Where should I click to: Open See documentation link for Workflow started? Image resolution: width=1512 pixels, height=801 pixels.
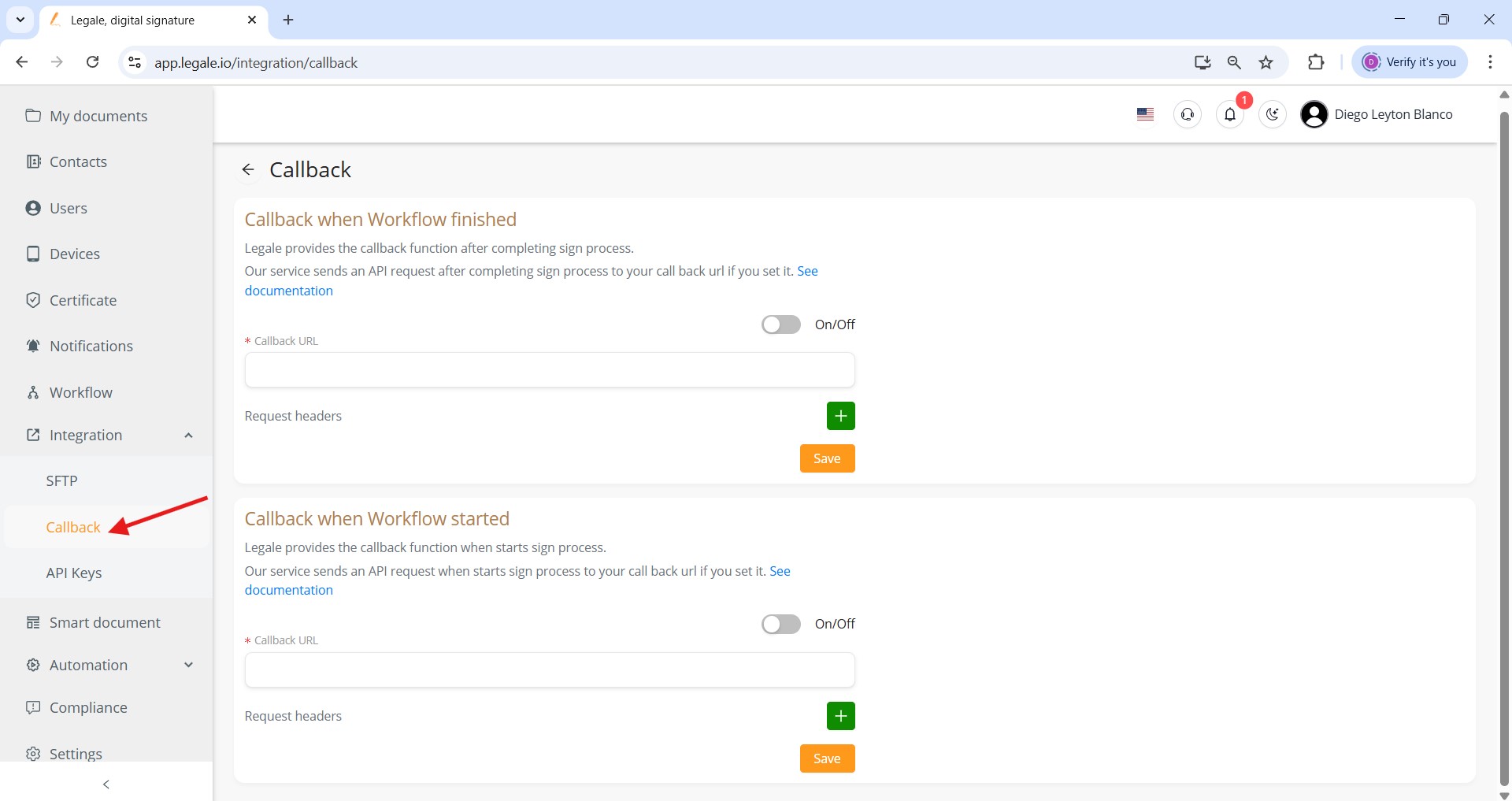[289, 590]
